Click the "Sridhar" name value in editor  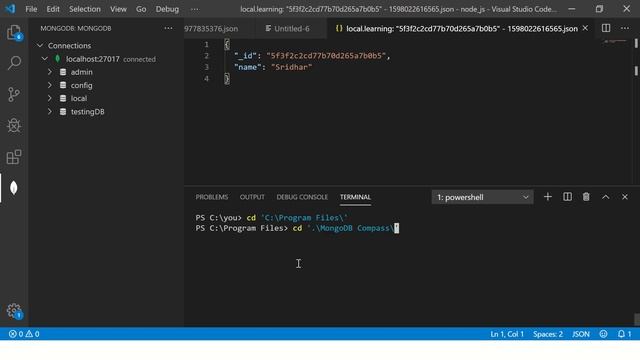click(291, 67)
